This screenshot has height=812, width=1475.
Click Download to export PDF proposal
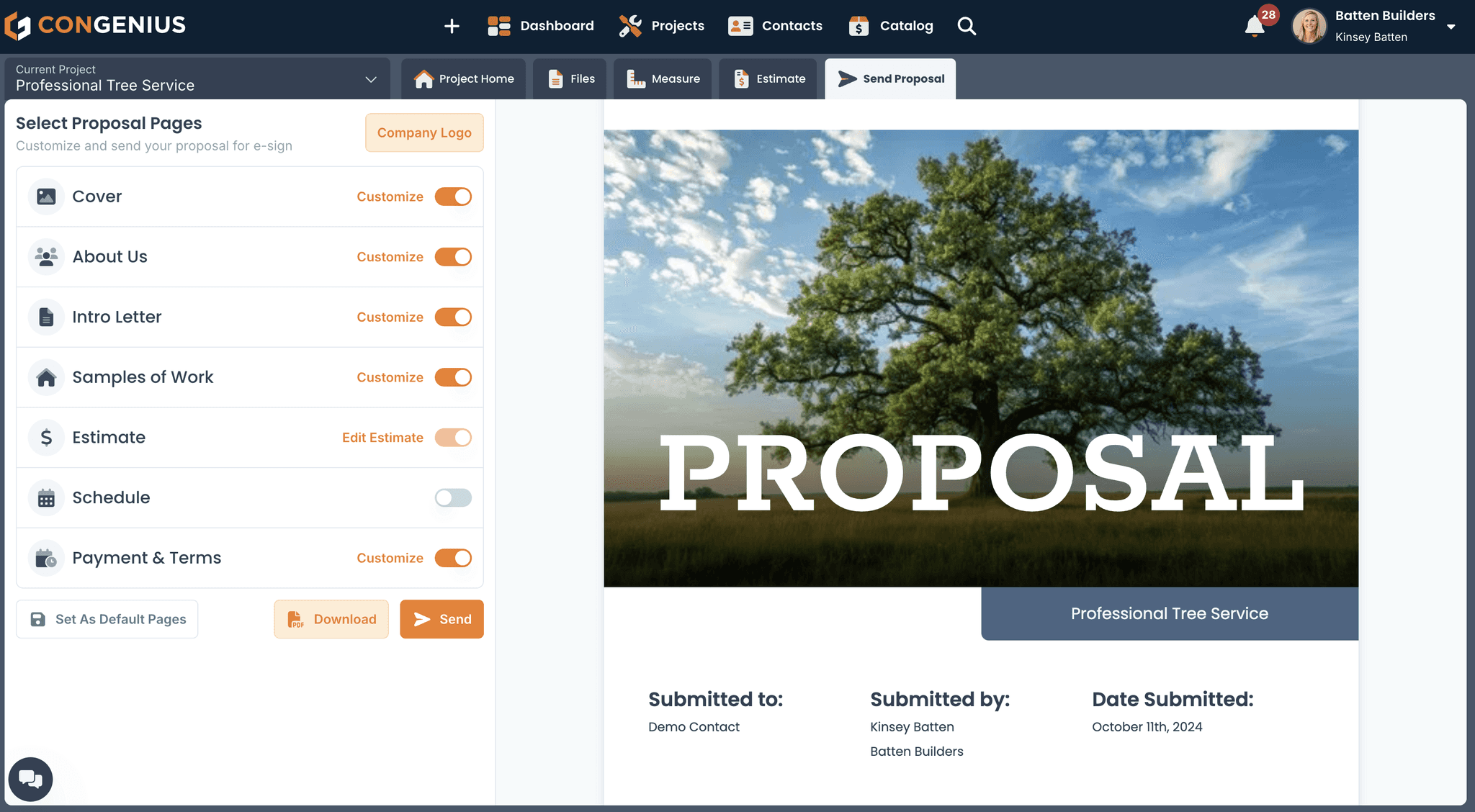point(331,619)
